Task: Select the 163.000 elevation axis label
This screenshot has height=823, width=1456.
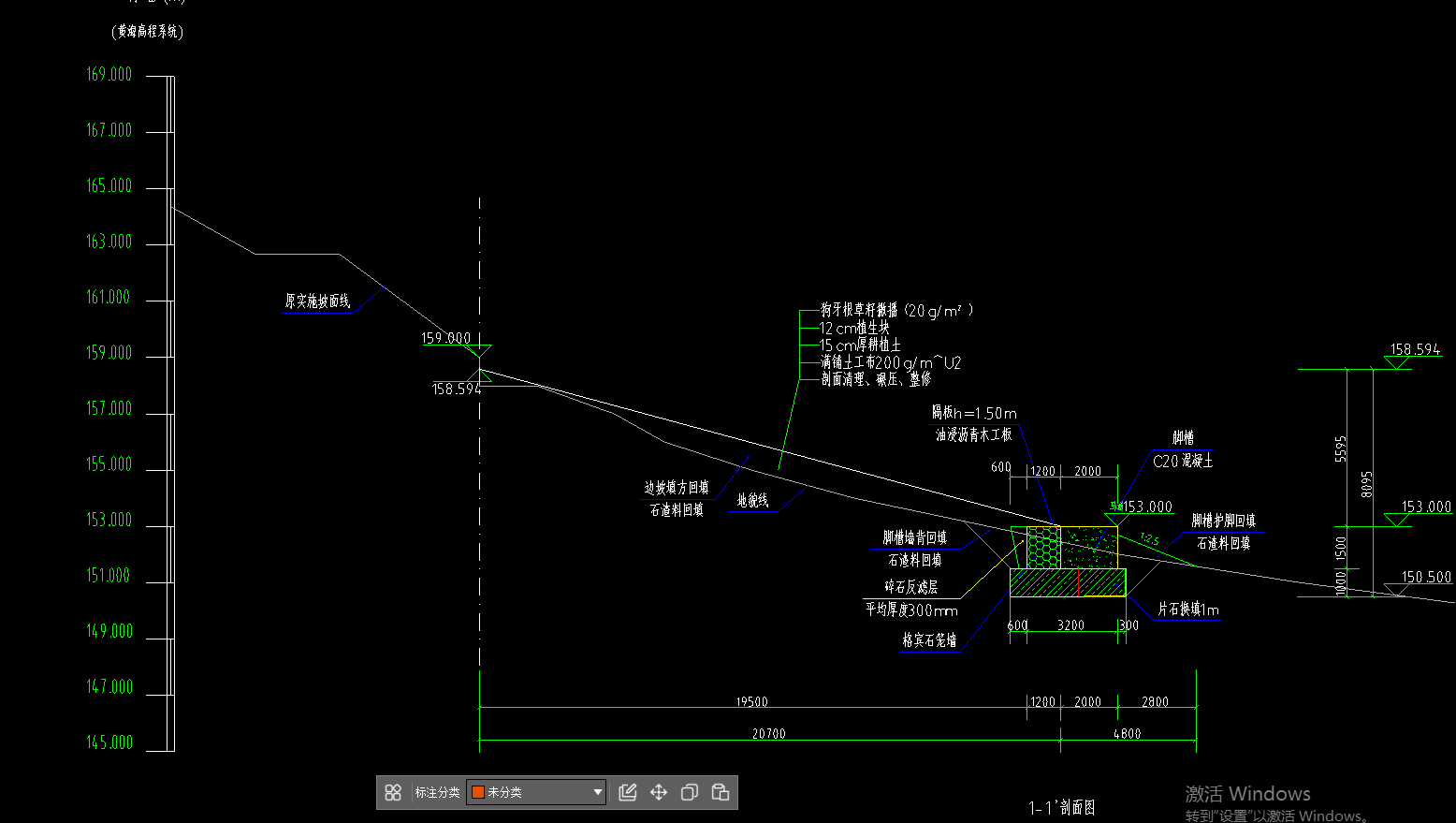Action: [x=109, y=242]
